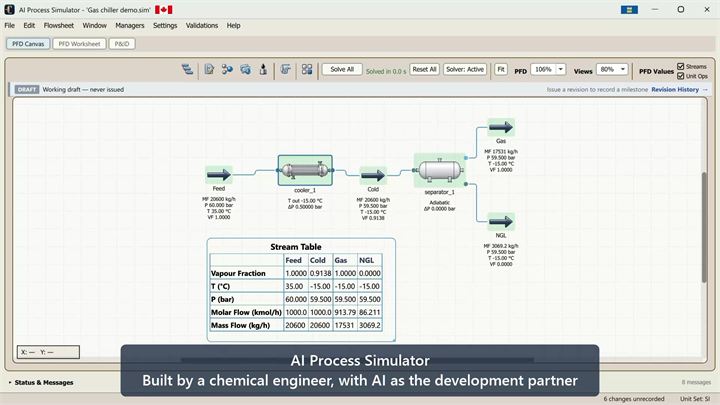Click the app logo in title bar
The image size is (720, 405).
(x=9, y=9)
